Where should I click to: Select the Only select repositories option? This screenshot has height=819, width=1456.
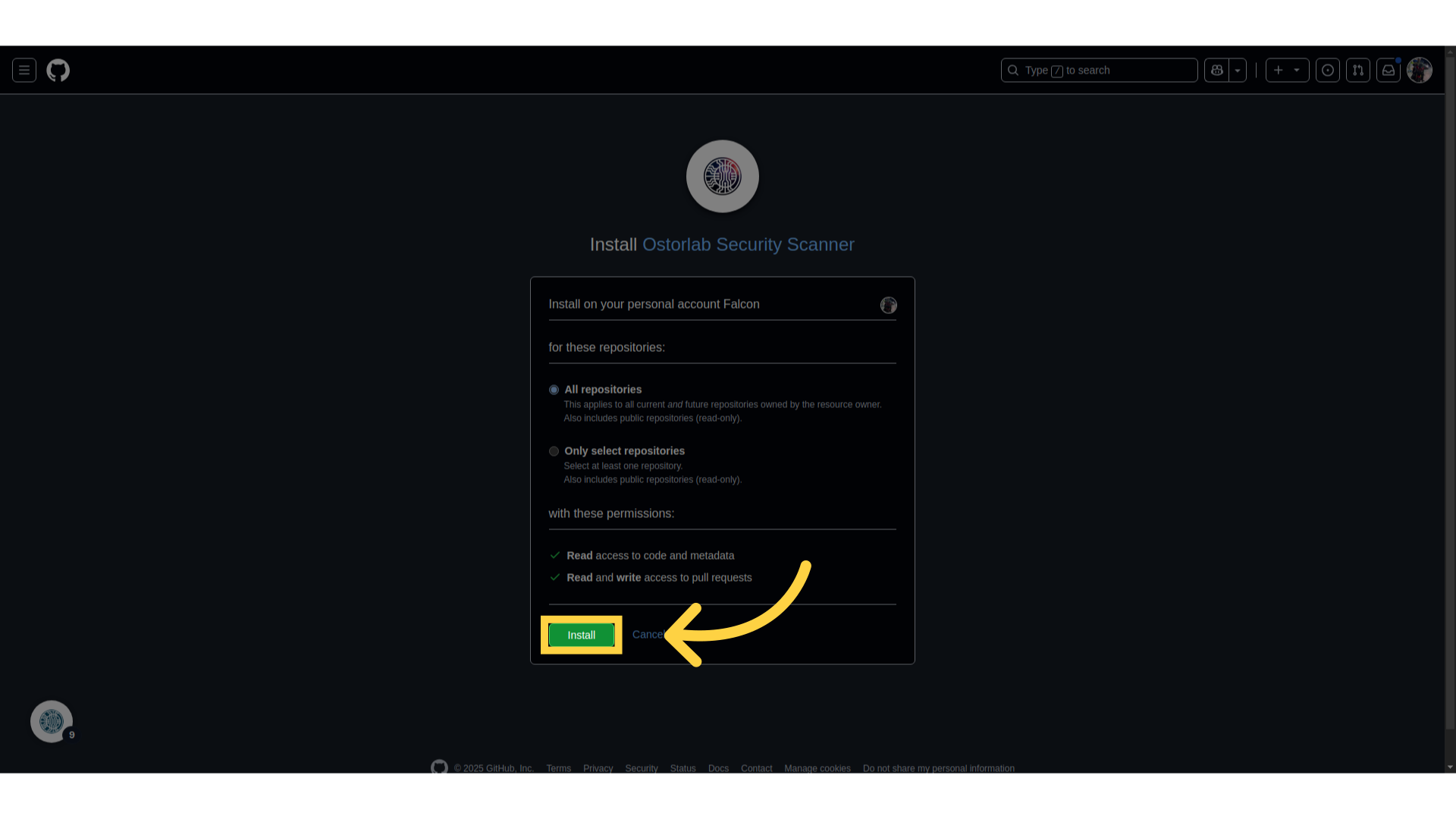coord(554,451)
